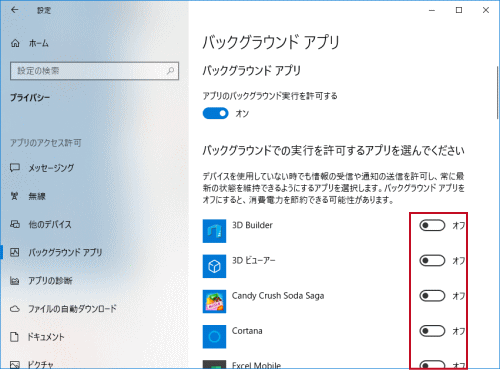
Task: Click the Cortana app name
Action: coord(247,331)
